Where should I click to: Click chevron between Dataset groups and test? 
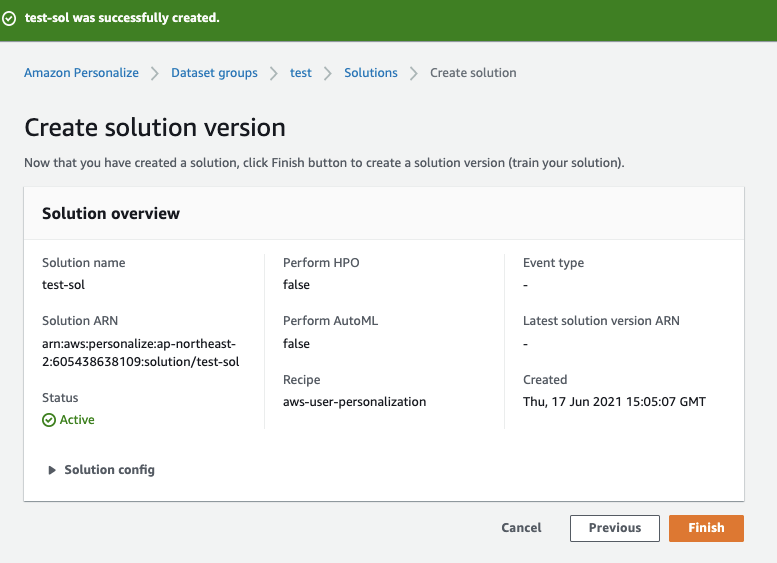pos(274,73)
